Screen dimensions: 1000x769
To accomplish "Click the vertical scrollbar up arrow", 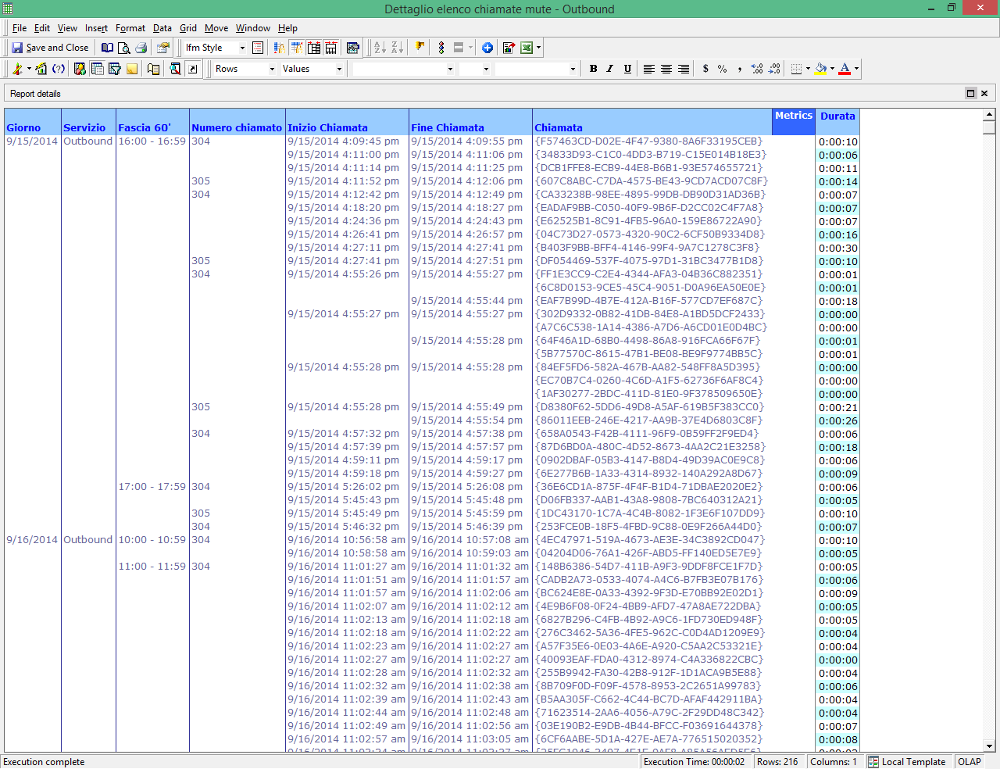I will (989, 115).
